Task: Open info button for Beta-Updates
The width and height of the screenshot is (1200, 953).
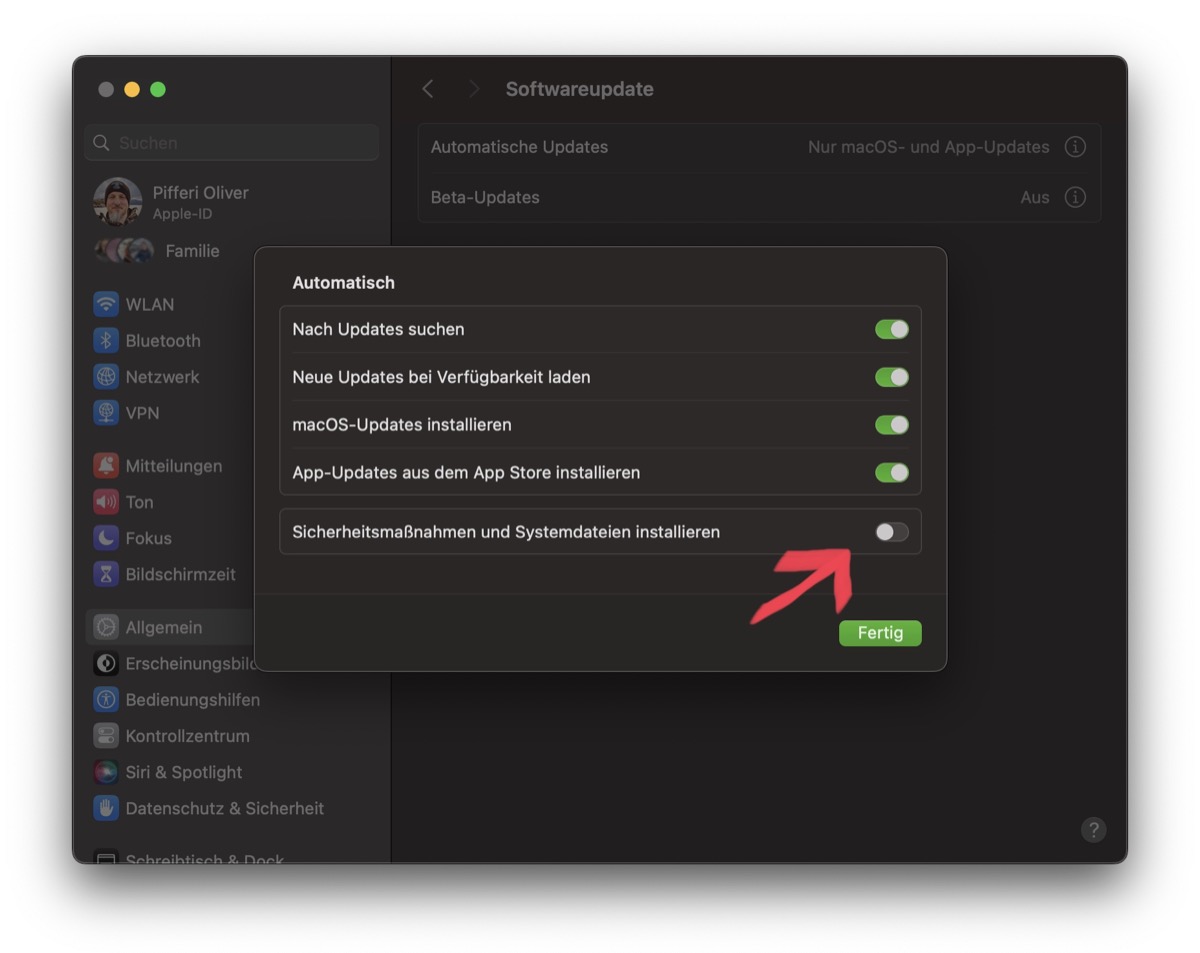Action: [1075, 197]
